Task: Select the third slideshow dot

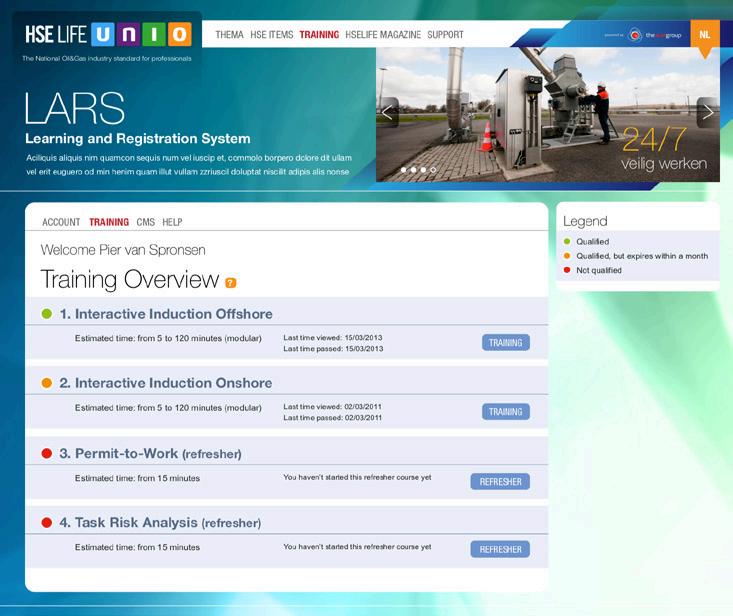Action: 423,170
